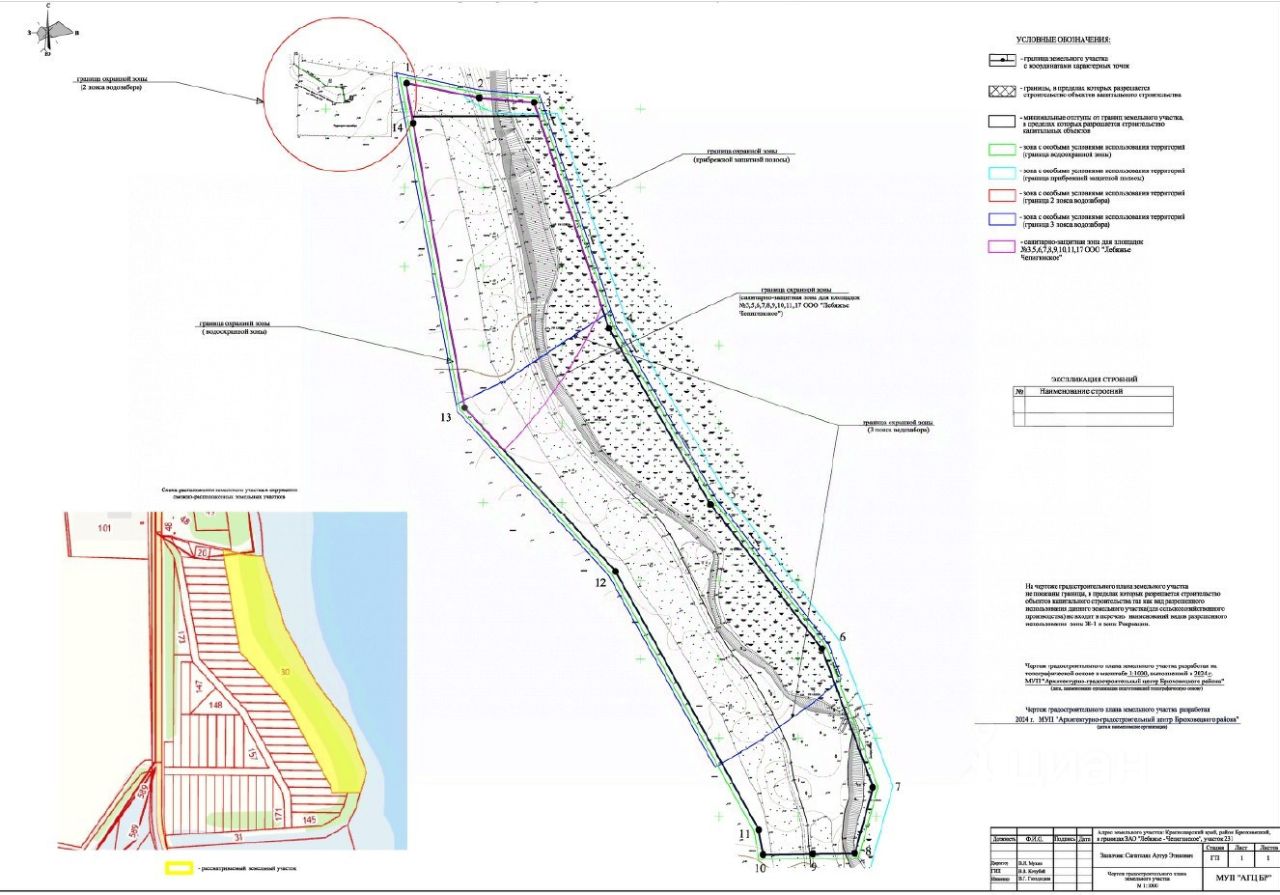Viewport: 1280px width, 895px height.
Task: Click the 'Должность' header in title block
Action: pos(1005,838)
